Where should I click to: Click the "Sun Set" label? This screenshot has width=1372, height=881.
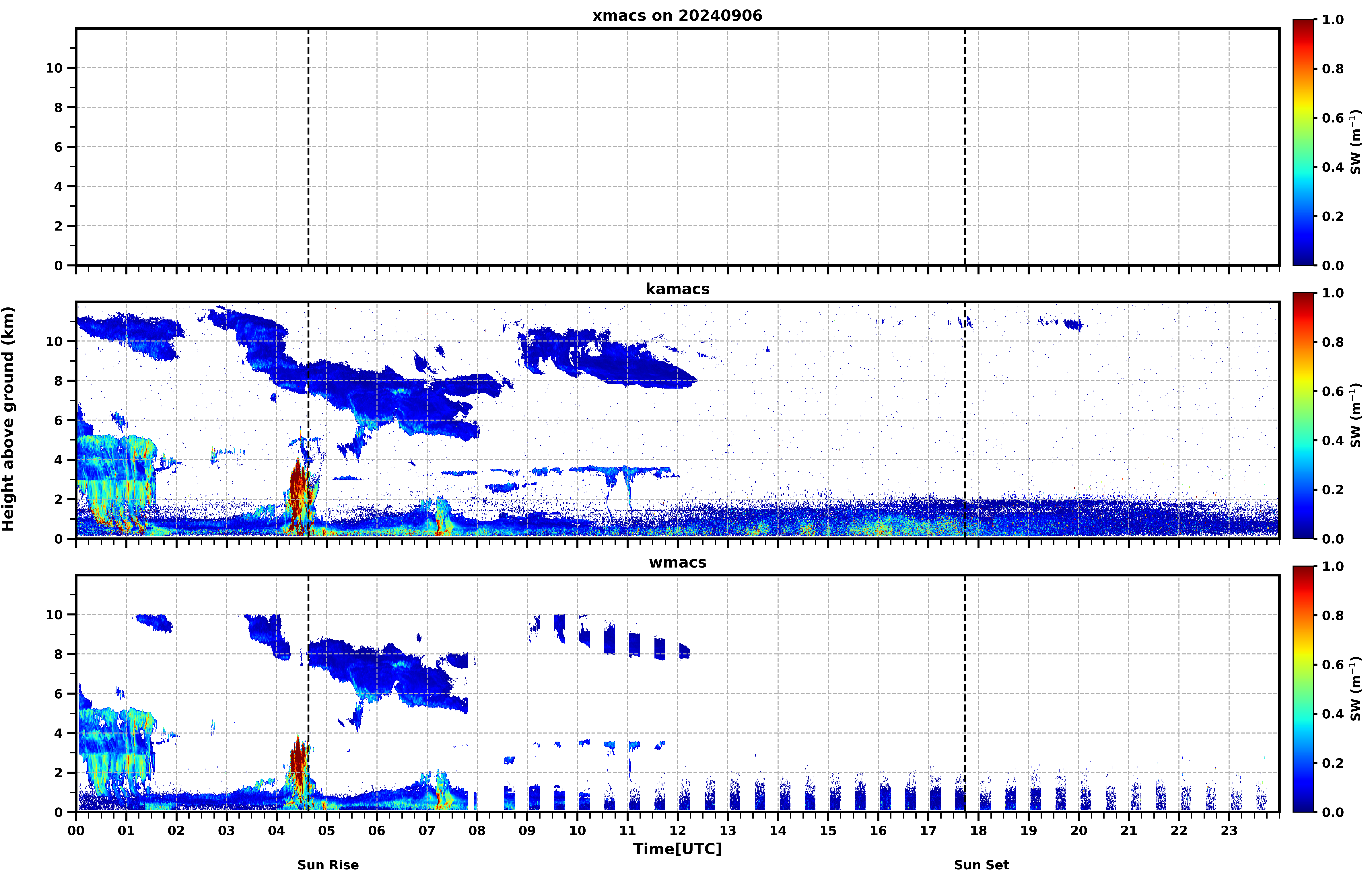pyautogui.click(x=981, y=865)
